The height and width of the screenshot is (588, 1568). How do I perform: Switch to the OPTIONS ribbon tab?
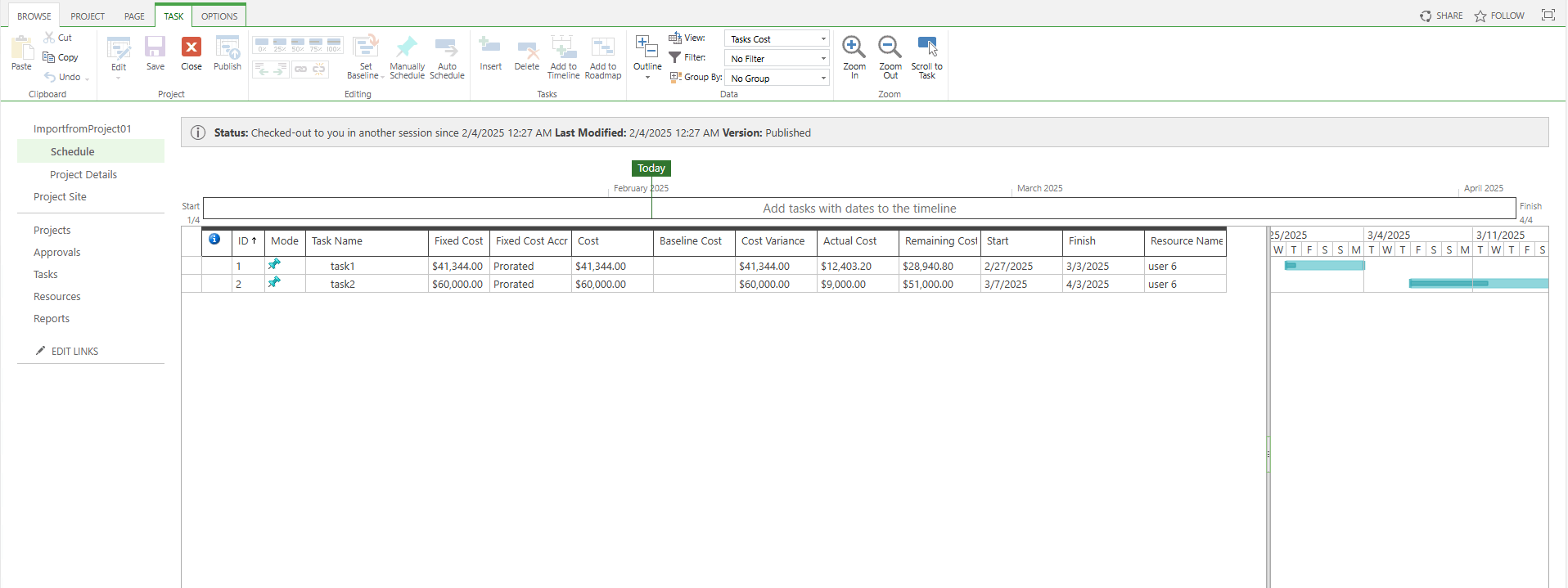coord(219,16)
